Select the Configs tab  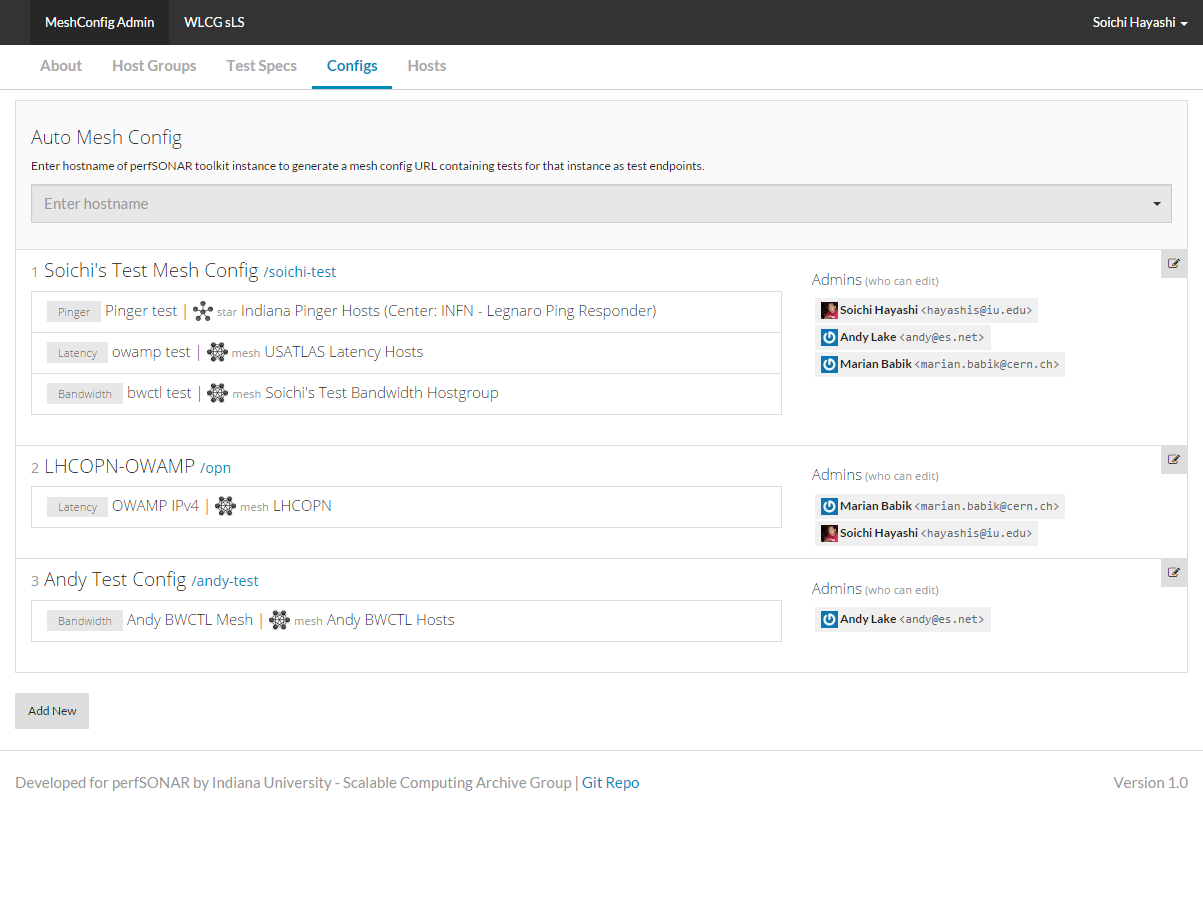(x=352, y=66)
